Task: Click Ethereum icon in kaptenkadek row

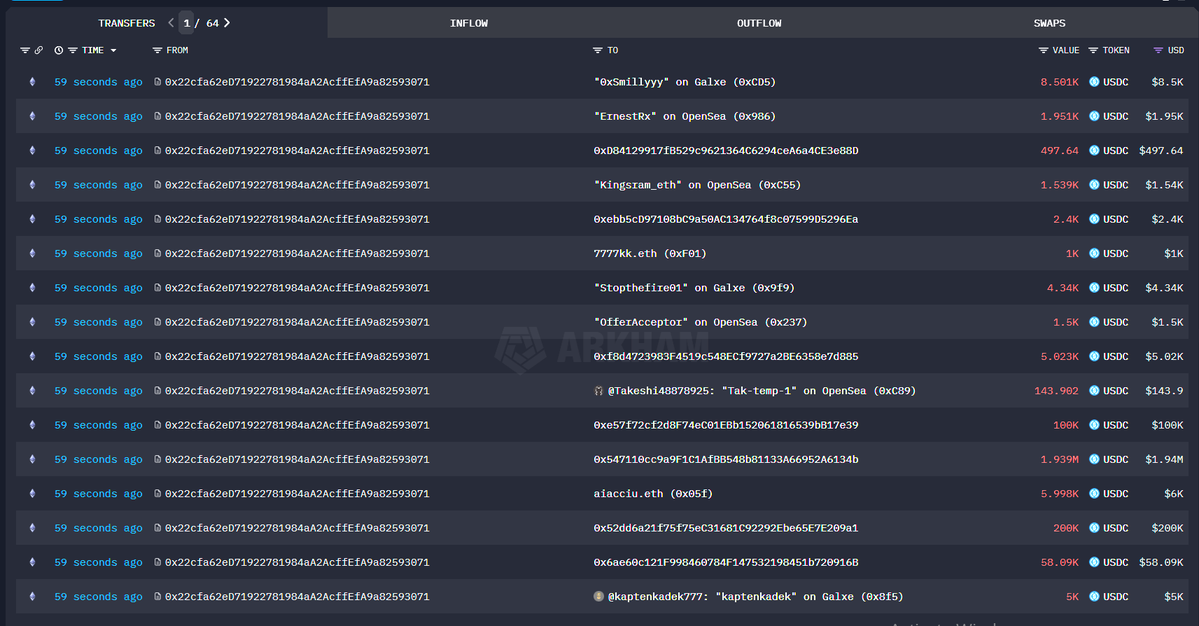Action: (32, 597)
